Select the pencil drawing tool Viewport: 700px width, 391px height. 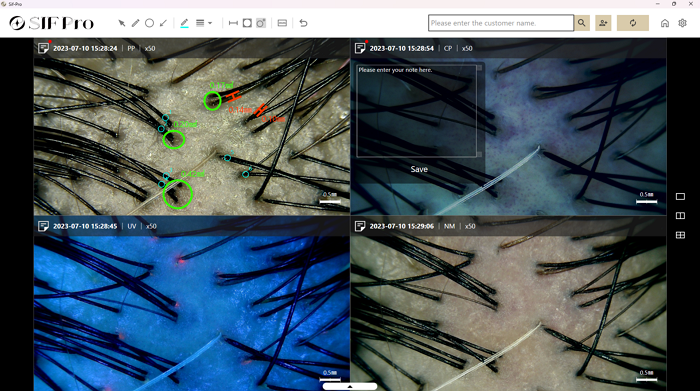click(135, 23)
